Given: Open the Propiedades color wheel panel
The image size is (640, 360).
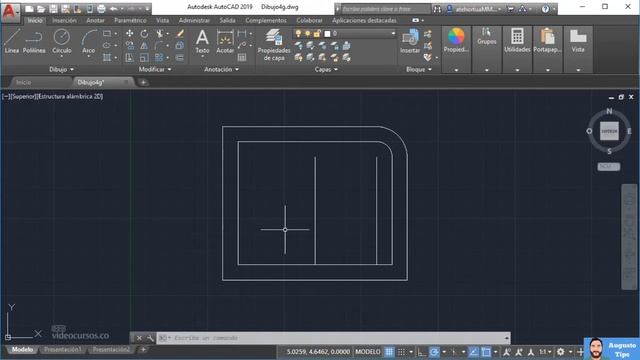Looking at the screenshot, I should tap(456, 41).
